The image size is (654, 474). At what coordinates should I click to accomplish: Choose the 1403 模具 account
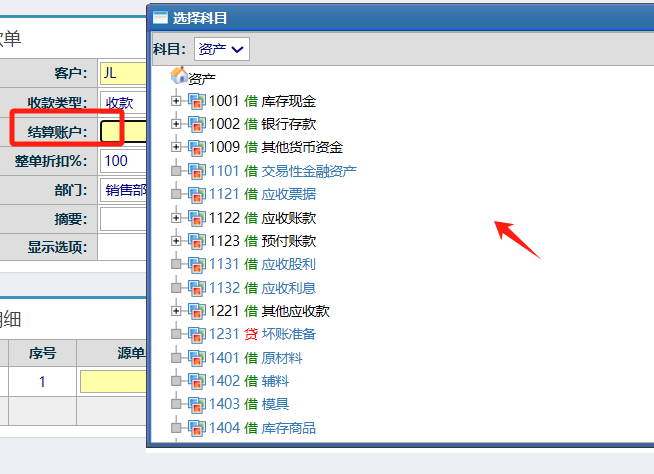point(250,404)
